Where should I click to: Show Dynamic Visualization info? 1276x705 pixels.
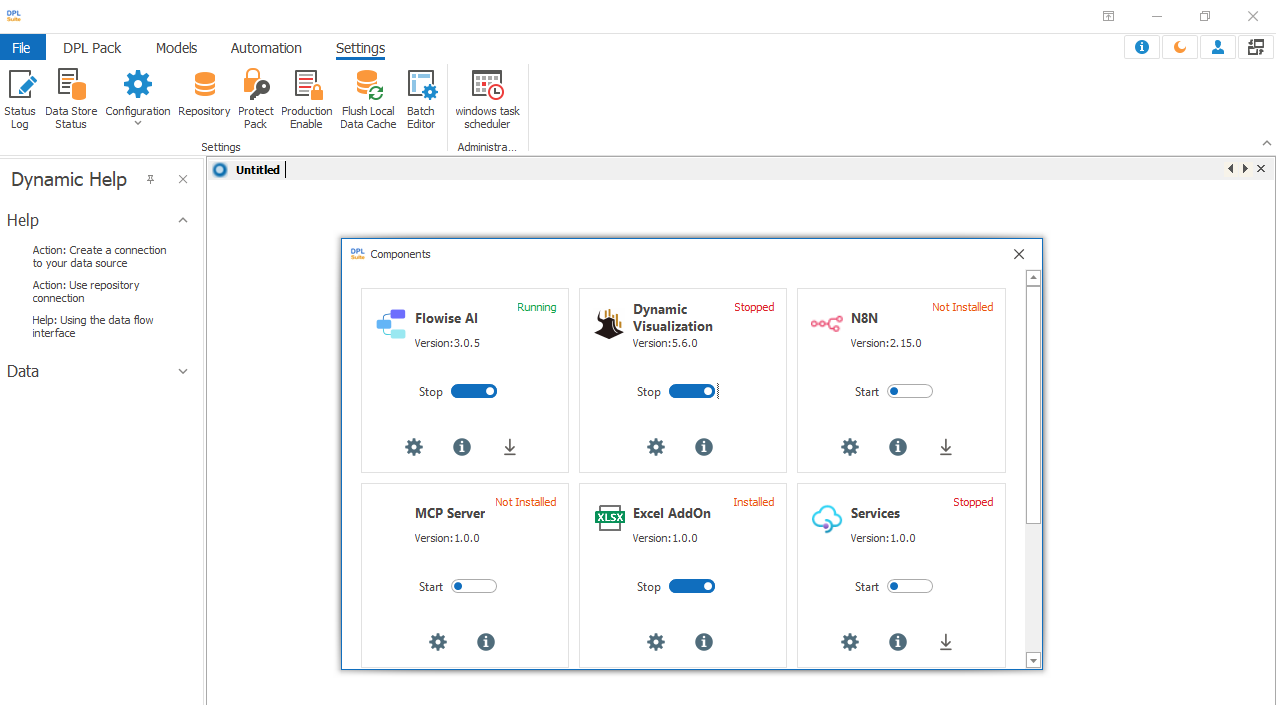tap(704, 447)
